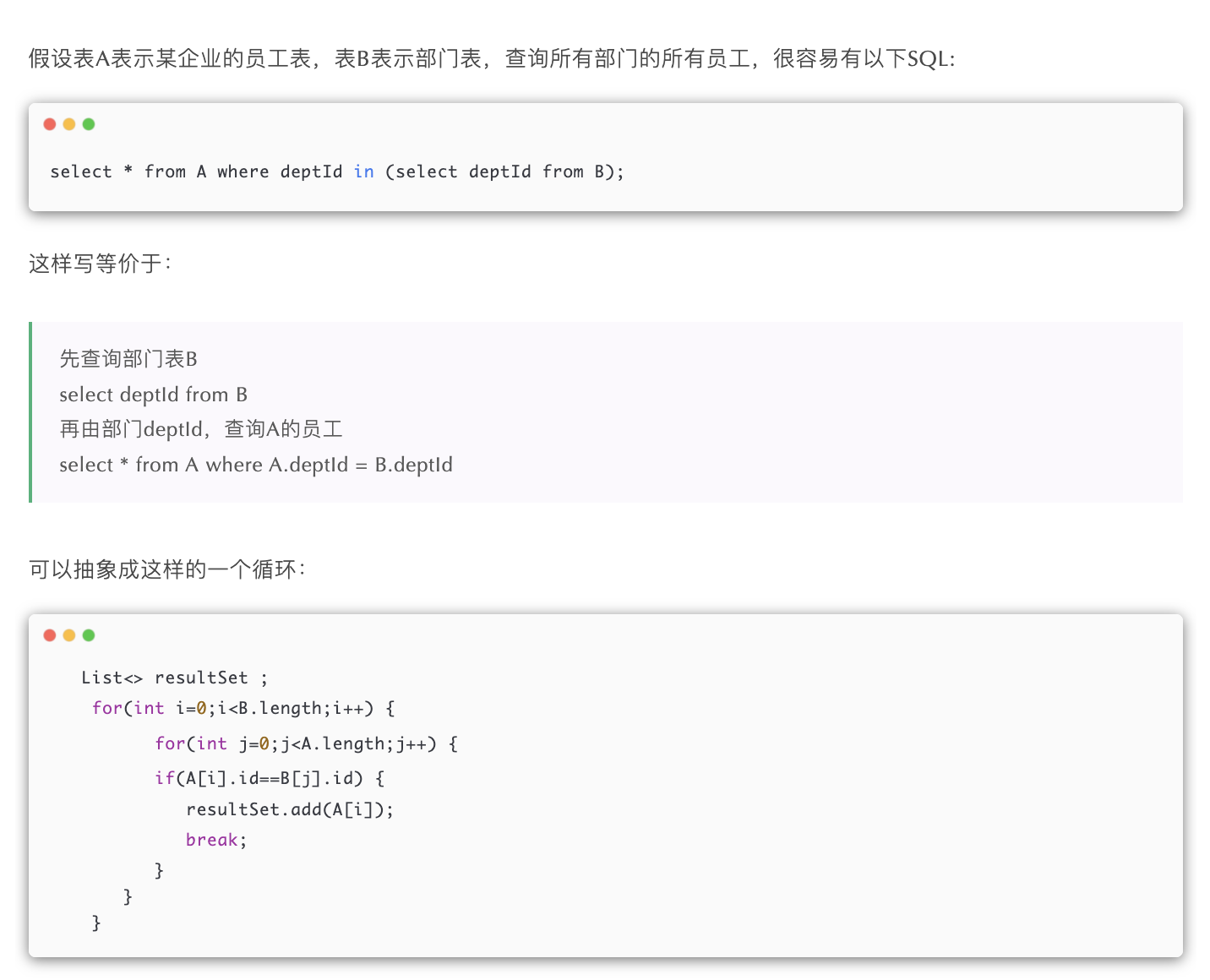Click the quoted line "select deptId from B"
This screenshot has height=980, width=1210.
pyautogui.click(x=153, y=395)
